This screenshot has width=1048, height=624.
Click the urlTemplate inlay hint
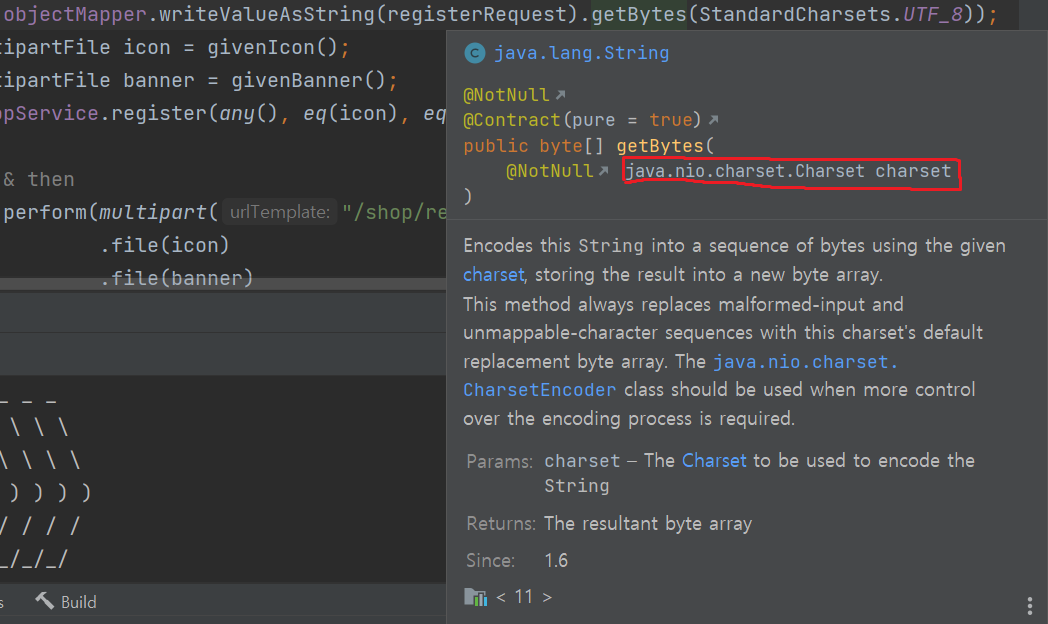tap(279, 212)
